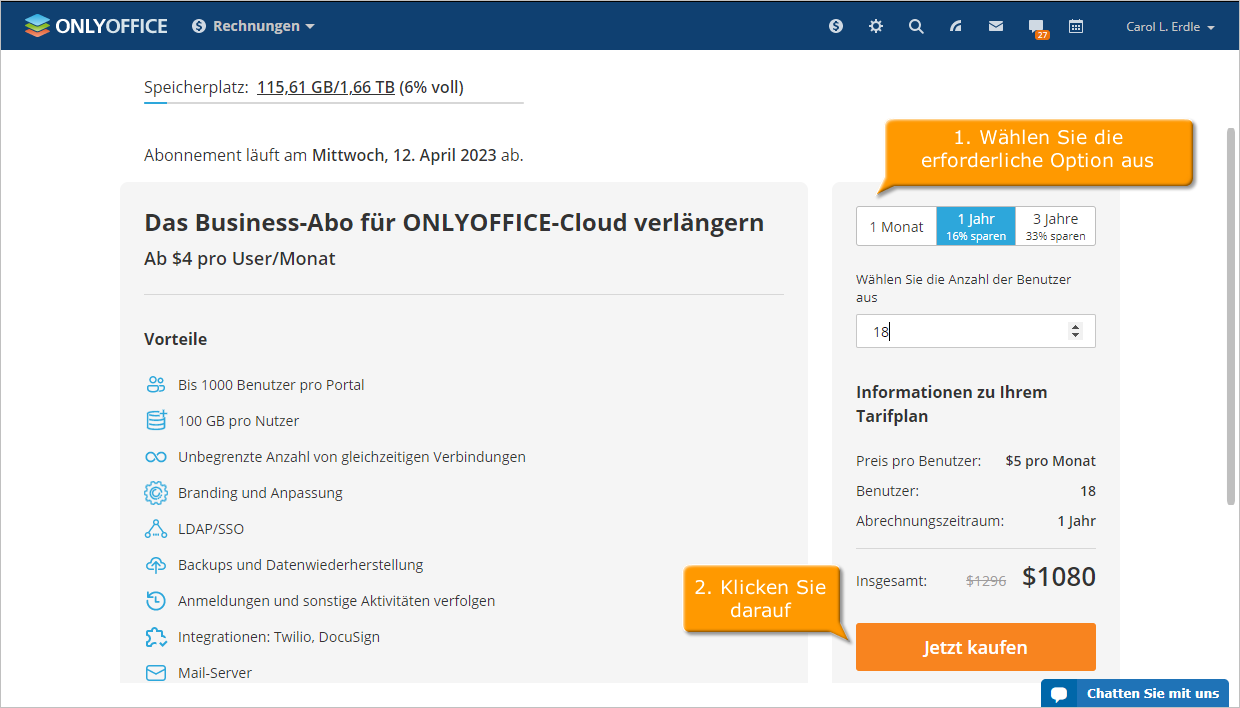Click the date Mittwoch, 12. April 2023
This screenshot has height=708, width=1240.
[404, 155]
